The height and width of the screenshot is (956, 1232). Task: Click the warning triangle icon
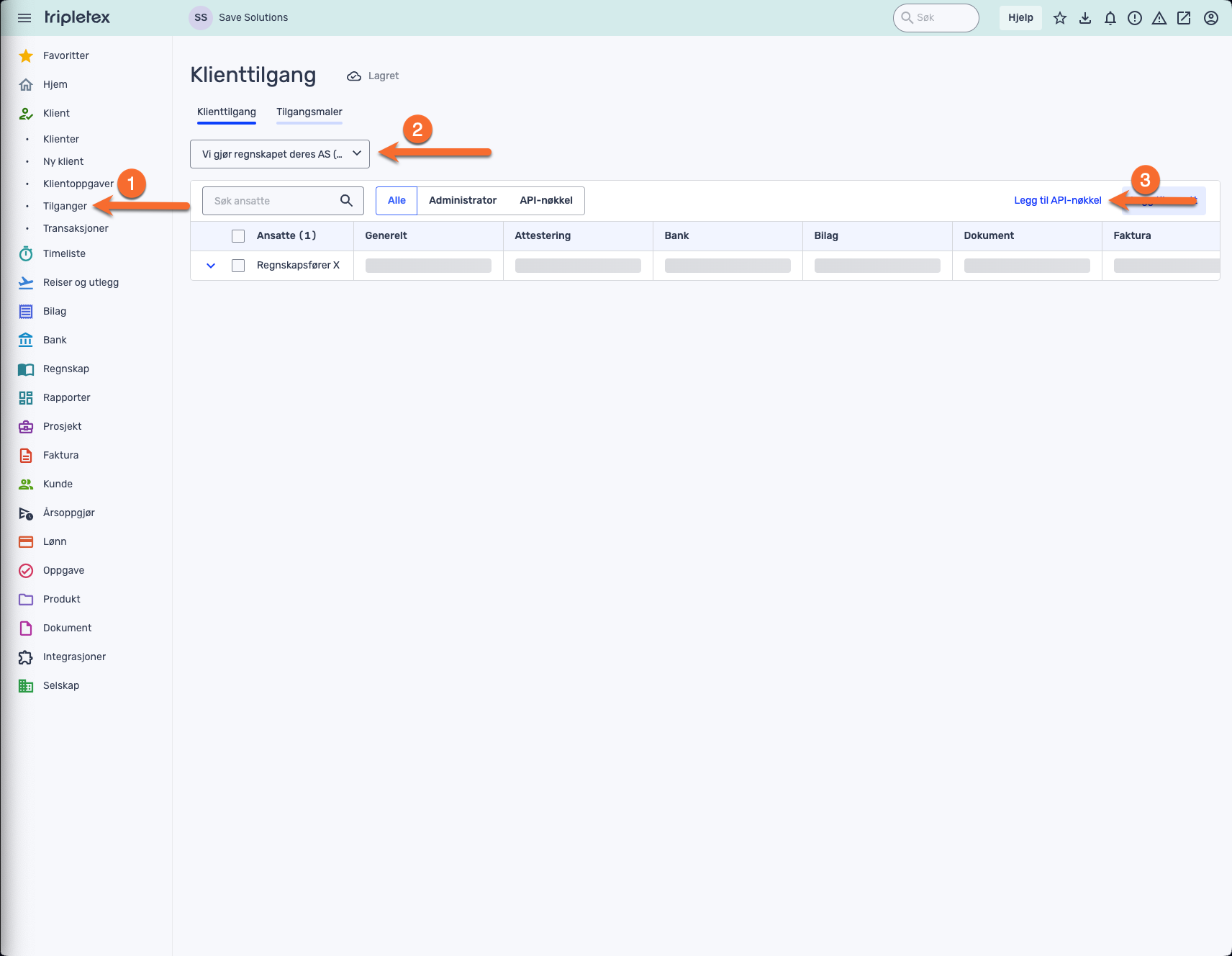point(1159,18)
